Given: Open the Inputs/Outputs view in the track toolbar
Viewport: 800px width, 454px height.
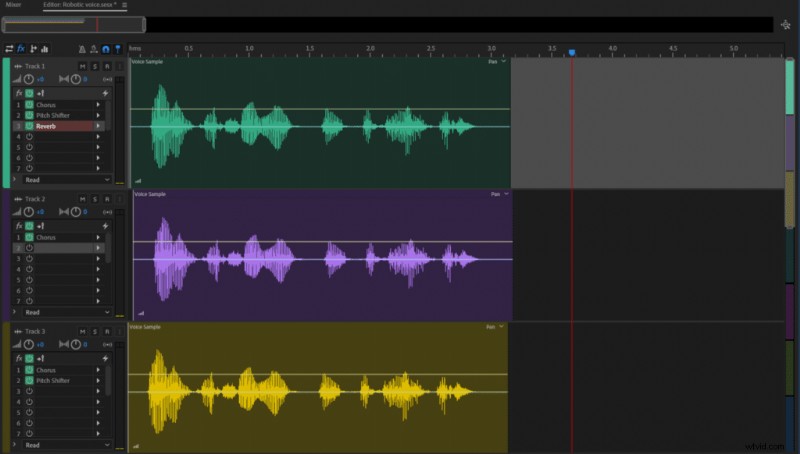Looking at the screenshot, I should pos(9,49).
